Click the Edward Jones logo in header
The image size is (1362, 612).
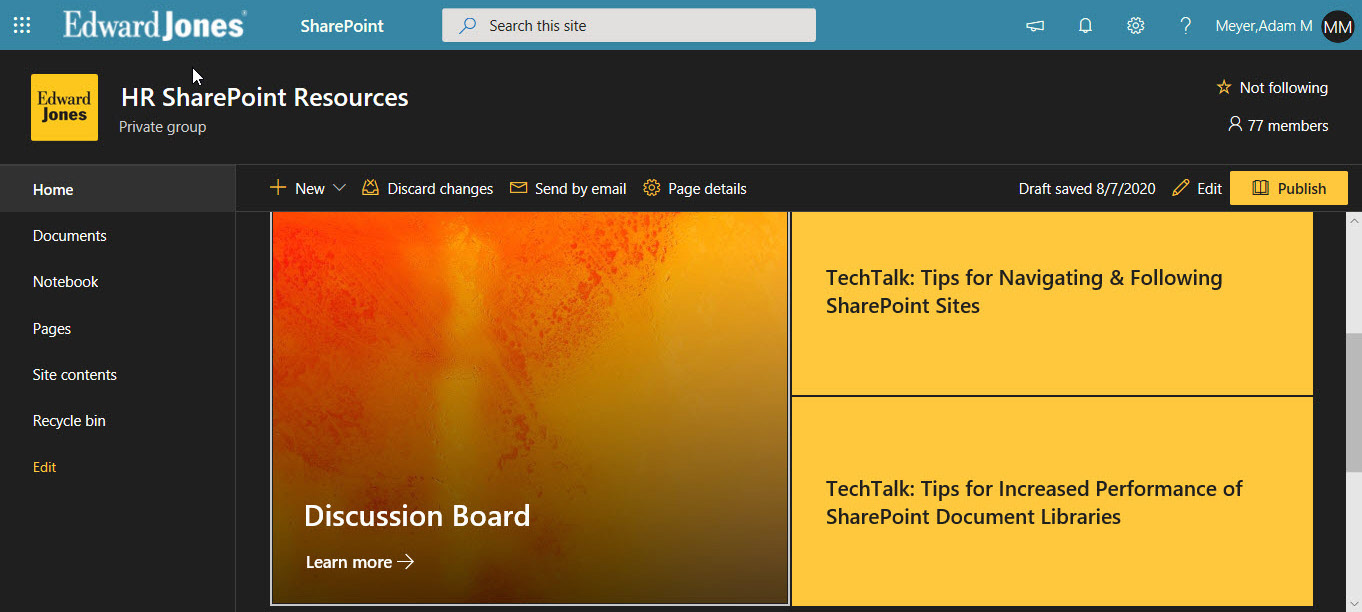tap(155, 25)
